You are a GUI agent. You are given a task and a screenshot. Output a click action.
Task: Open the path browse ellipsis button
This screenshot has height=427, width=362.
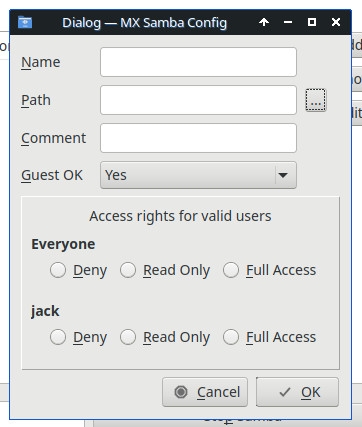coord(316,100)
